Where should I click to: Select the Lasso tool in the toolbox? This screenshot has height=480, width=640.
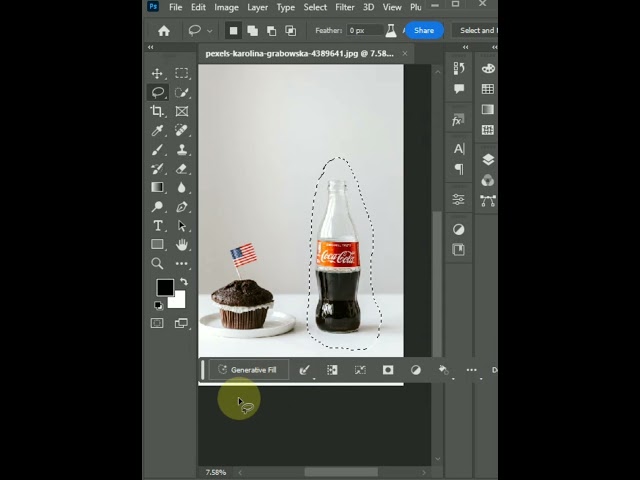coord(158,92)
